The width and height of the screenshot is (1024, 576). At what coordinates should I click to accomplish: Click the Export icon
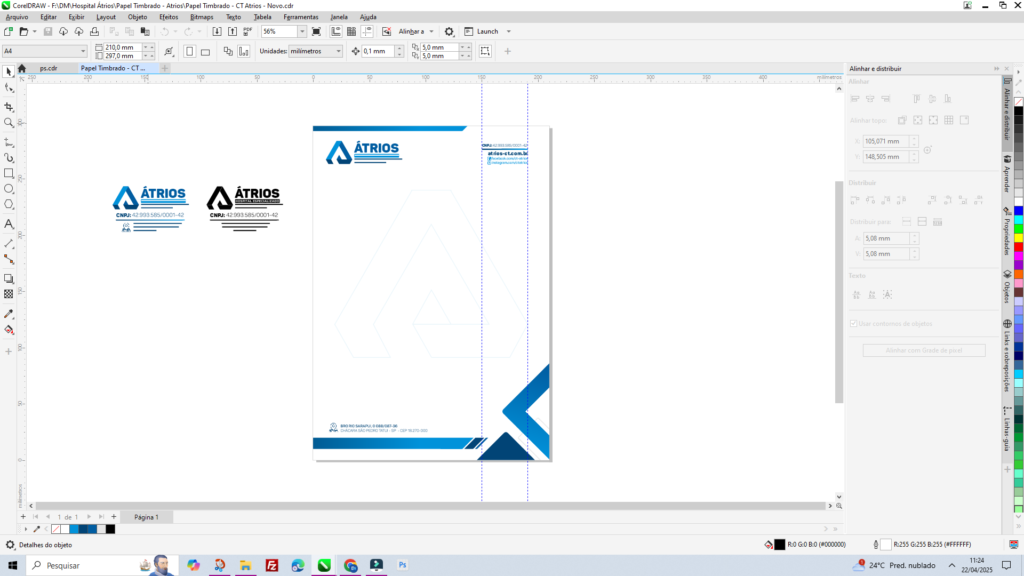pyautogui.click(x=232, y=31)
